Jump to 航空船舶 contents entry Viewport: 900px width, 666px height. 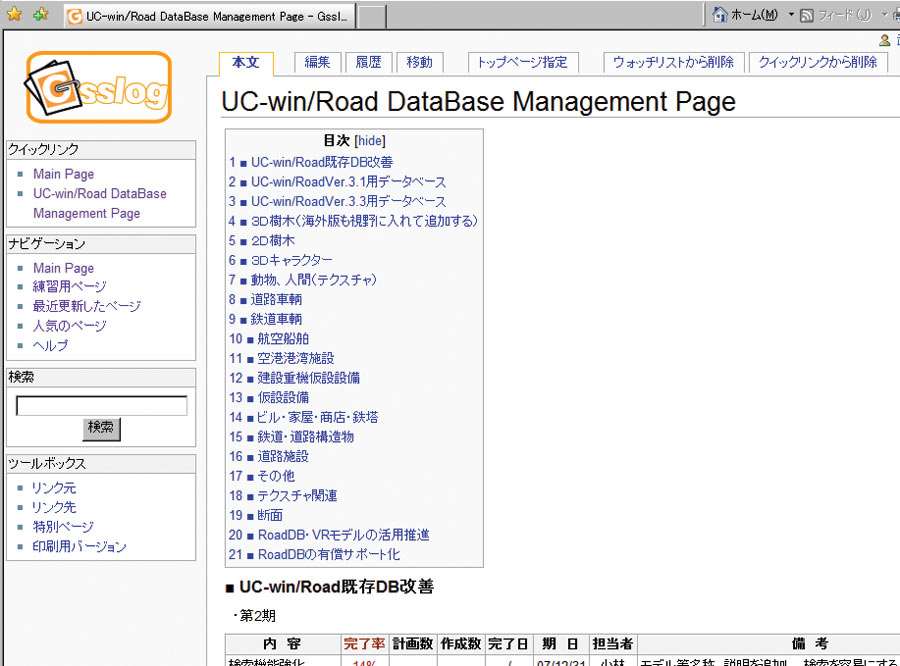click(284, 339)
